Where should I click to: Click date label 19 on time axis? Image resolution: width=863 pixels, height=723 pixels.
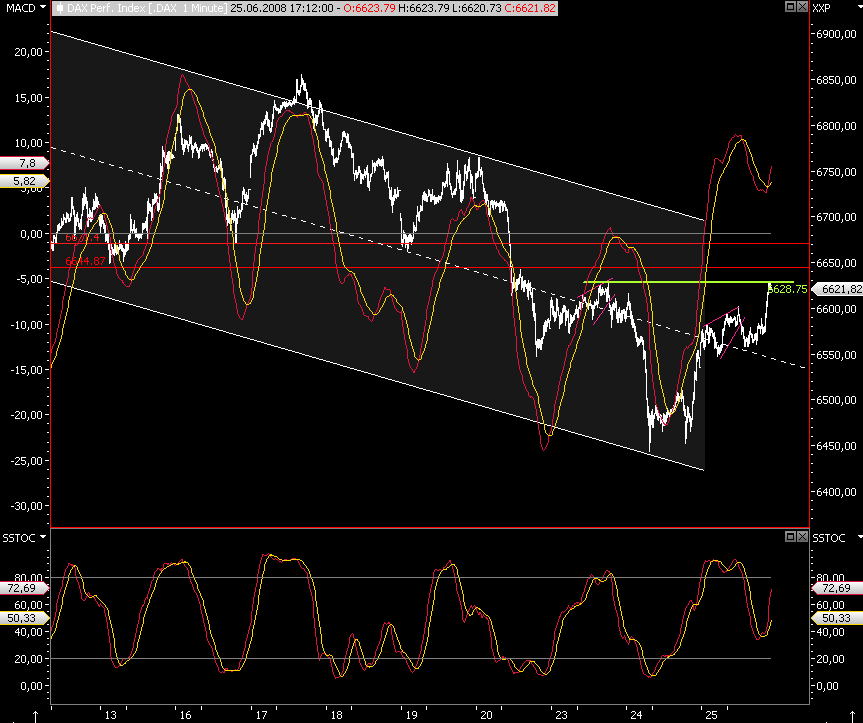[x=411, y=715]
